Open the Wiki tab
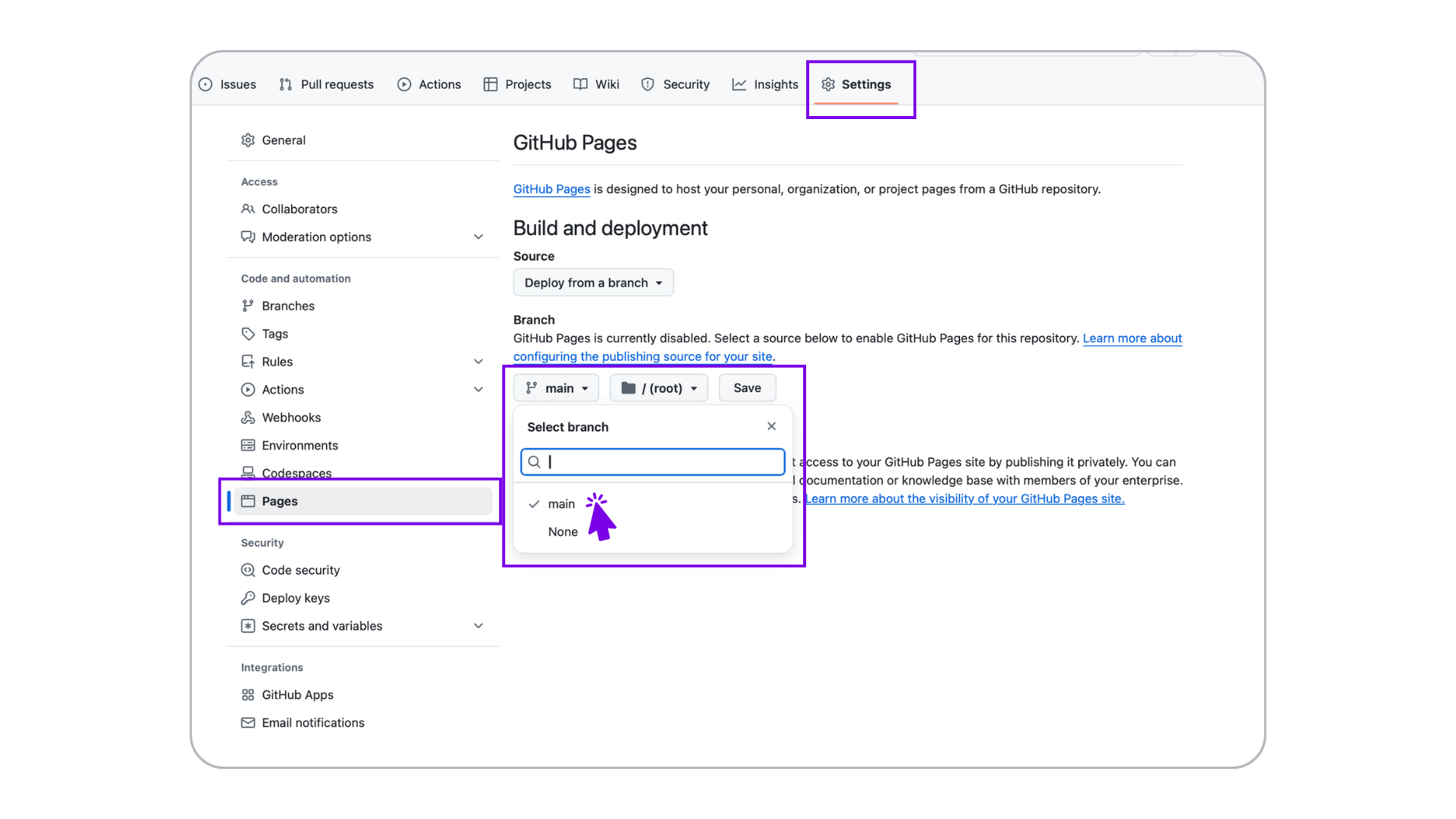Screen dimensions: 1456x819 point(597,84)
